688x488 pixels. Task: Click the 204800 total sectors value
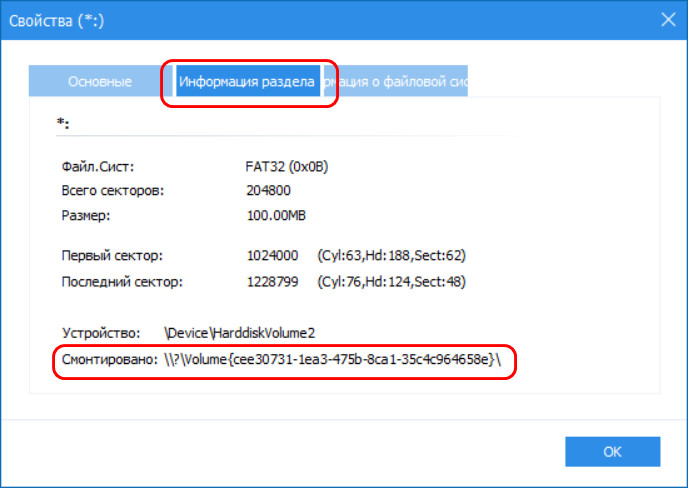click(268, 190)
